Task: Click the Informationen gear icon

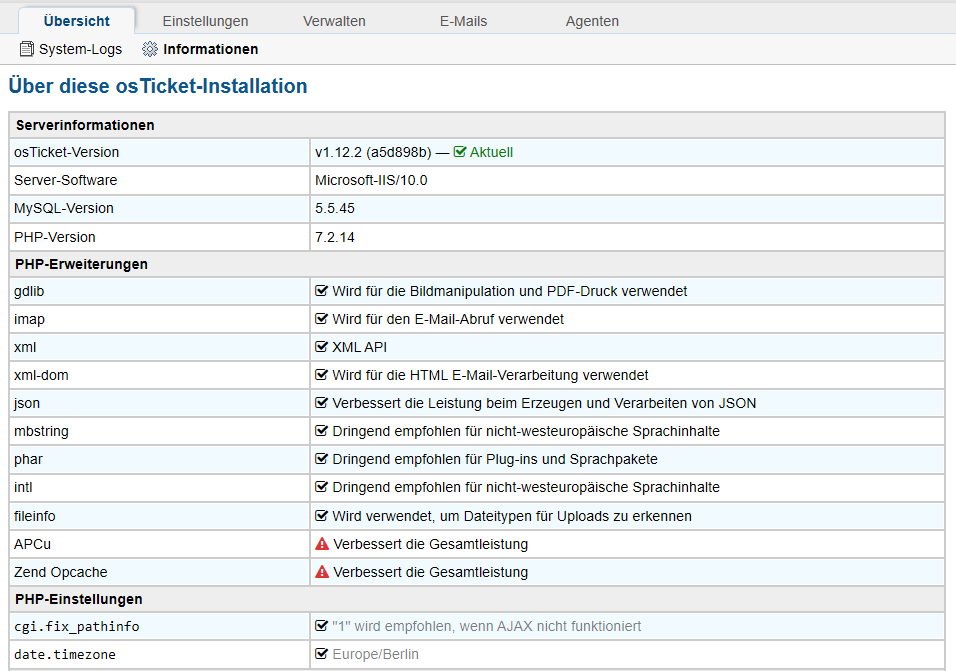Action: (x=150, y=49)
